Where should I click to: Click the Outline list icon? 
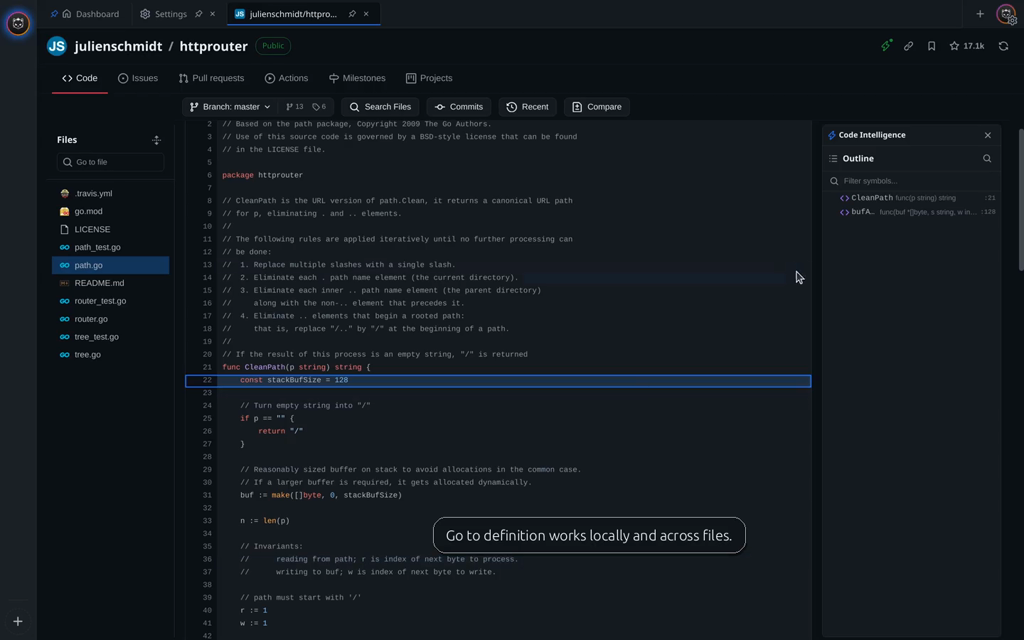(833, 159)
